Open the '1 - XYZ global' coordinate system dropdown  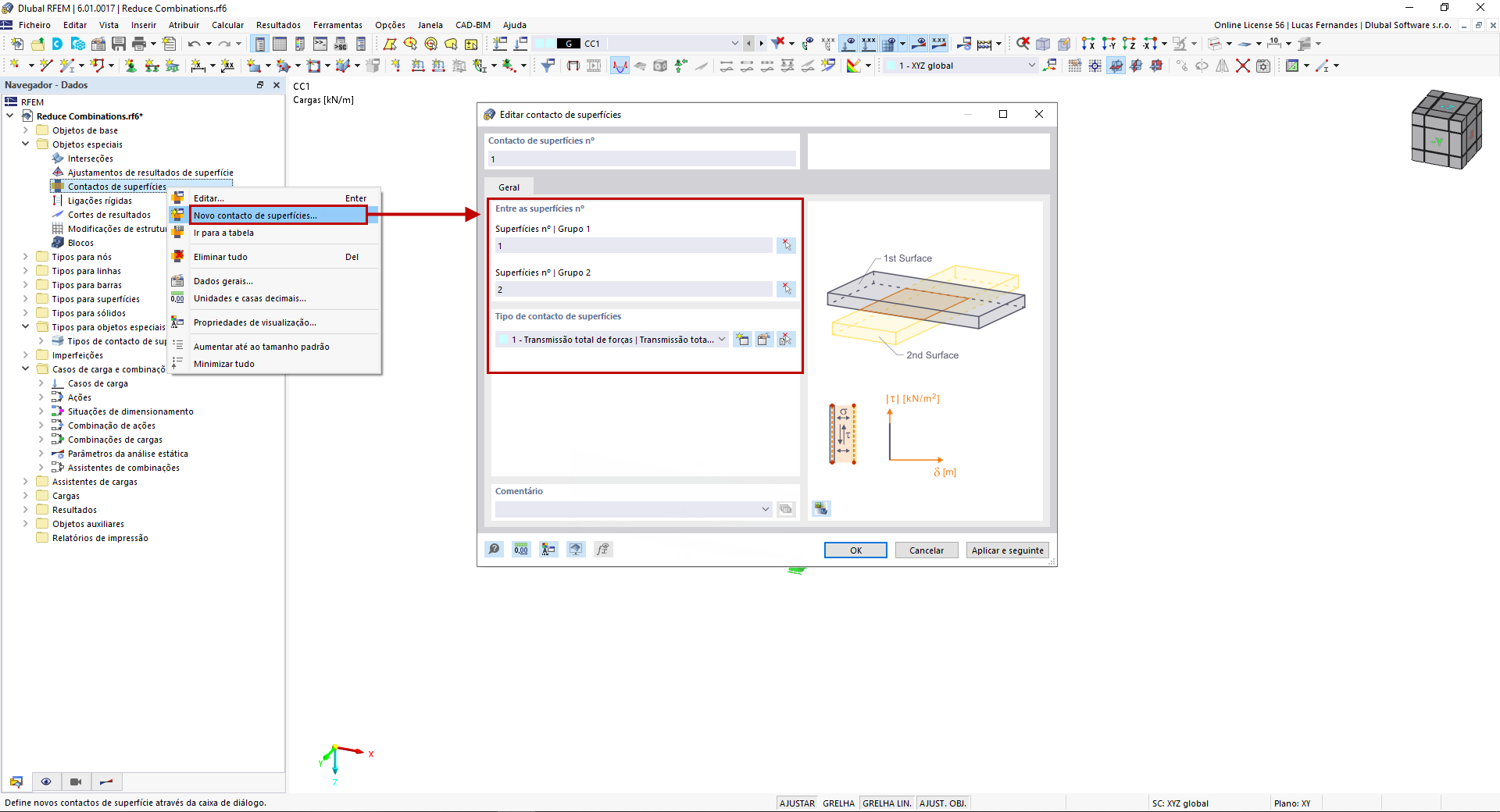pos(1031,66)
